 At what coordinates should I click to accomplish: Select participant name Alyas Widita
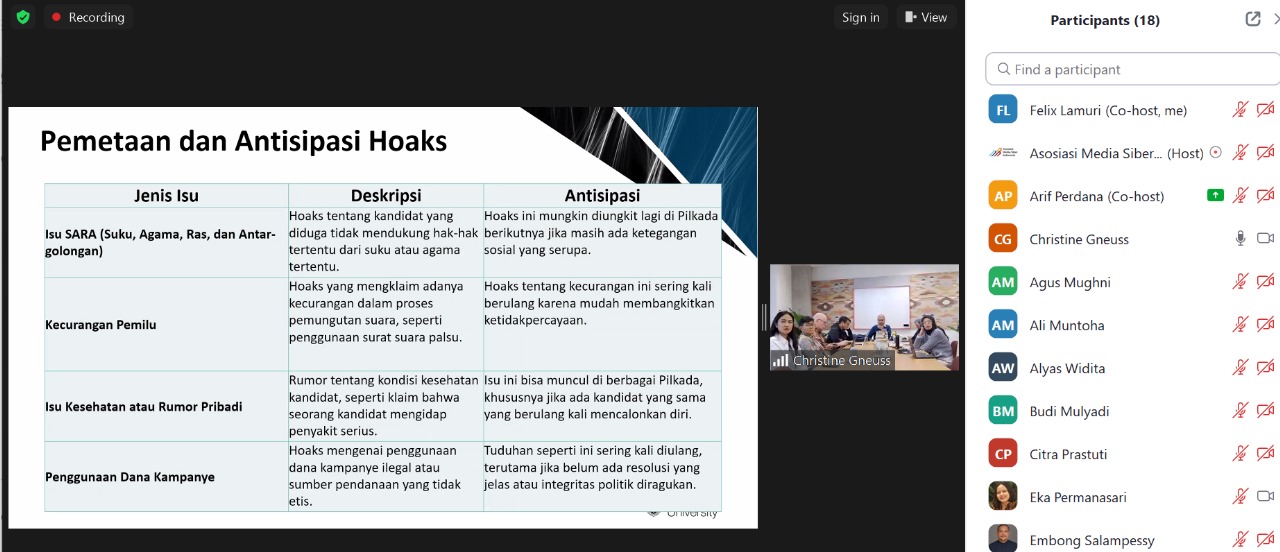[1067, 368]
